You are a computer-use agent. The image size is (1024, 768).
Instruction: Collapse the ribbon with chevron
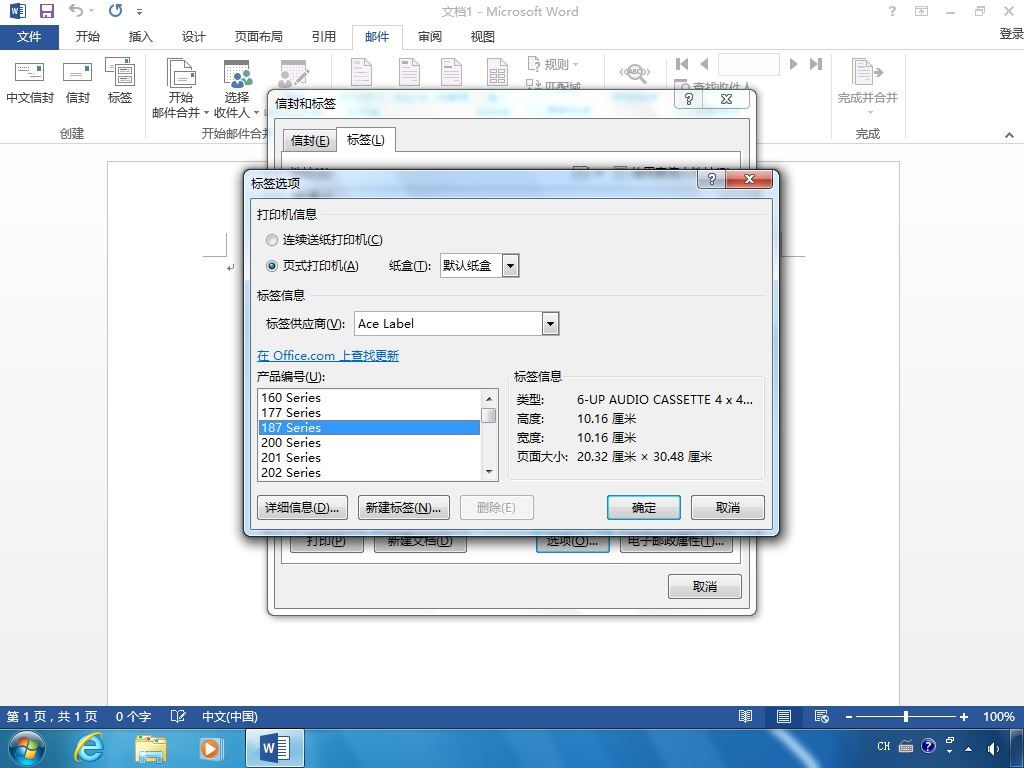pos(1009,135)
